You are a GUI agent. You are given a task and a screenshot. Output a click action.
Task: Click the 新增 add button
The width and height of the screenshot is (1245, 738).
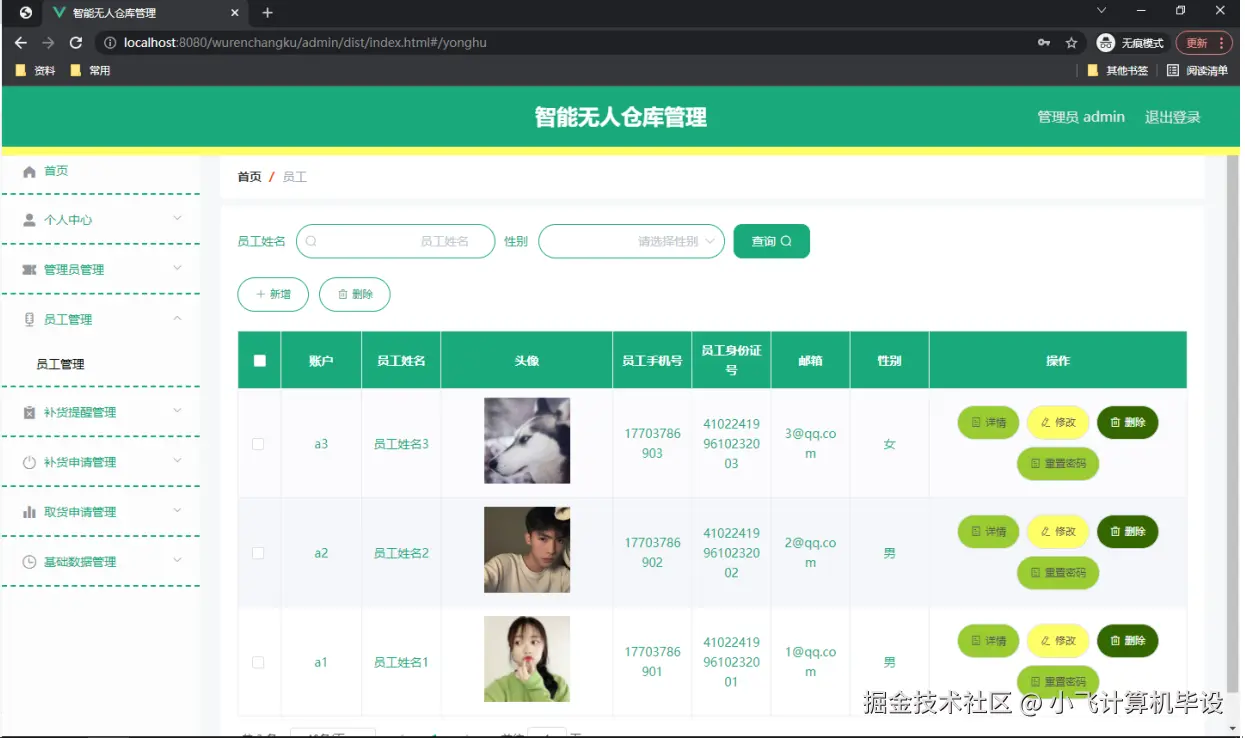[273, 295]
